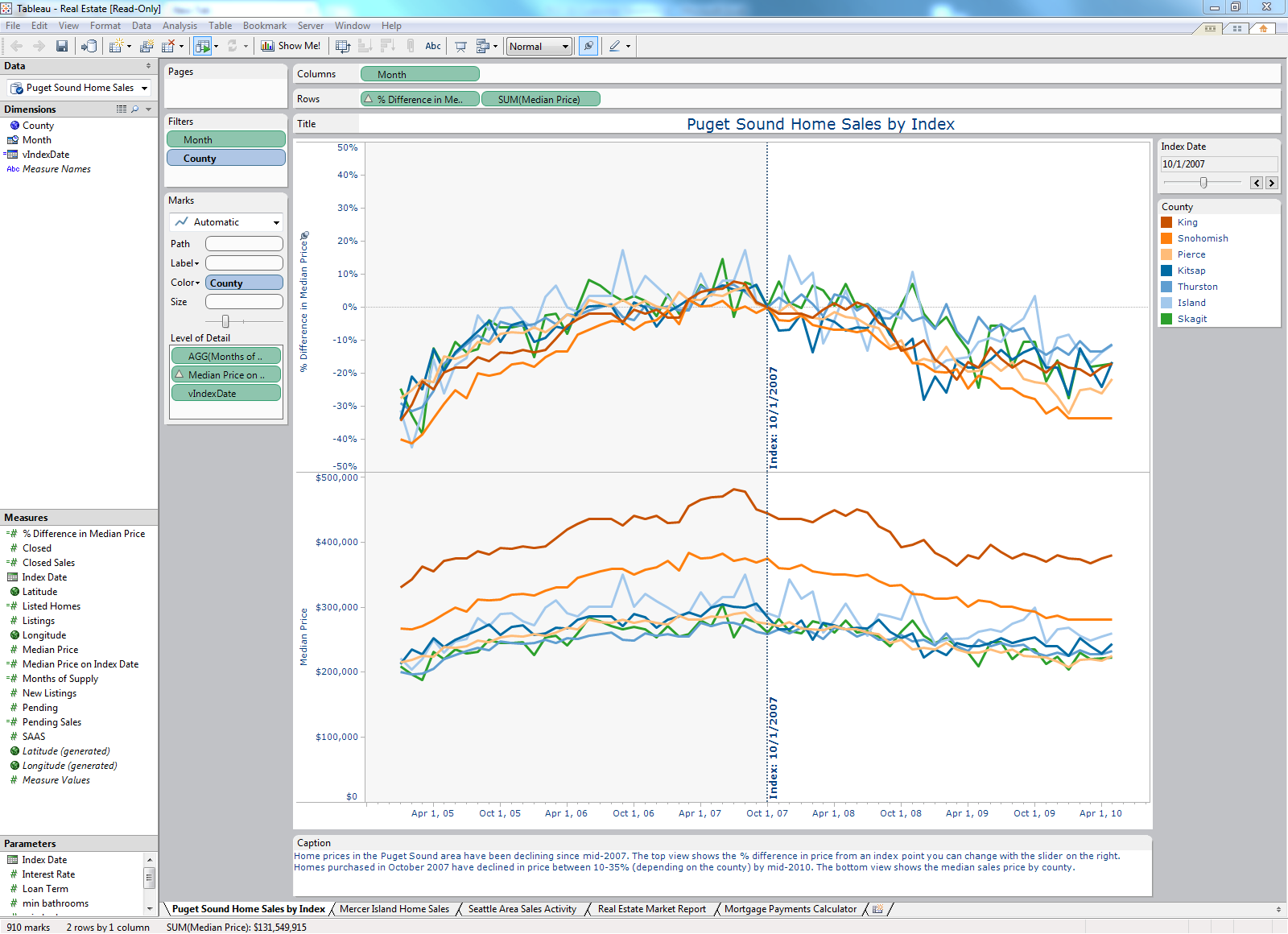The width and height of the screenshot is (1288, 934).
Task: Enter Presentation Mode using the toolbar icon
Action: point(459,46)
